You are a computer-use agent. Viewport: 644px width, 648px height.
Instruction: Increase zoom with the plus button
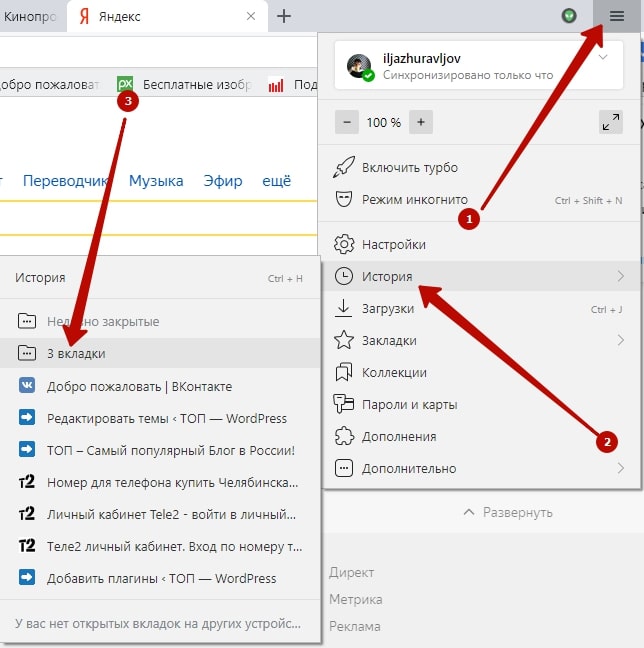[420, 122]
